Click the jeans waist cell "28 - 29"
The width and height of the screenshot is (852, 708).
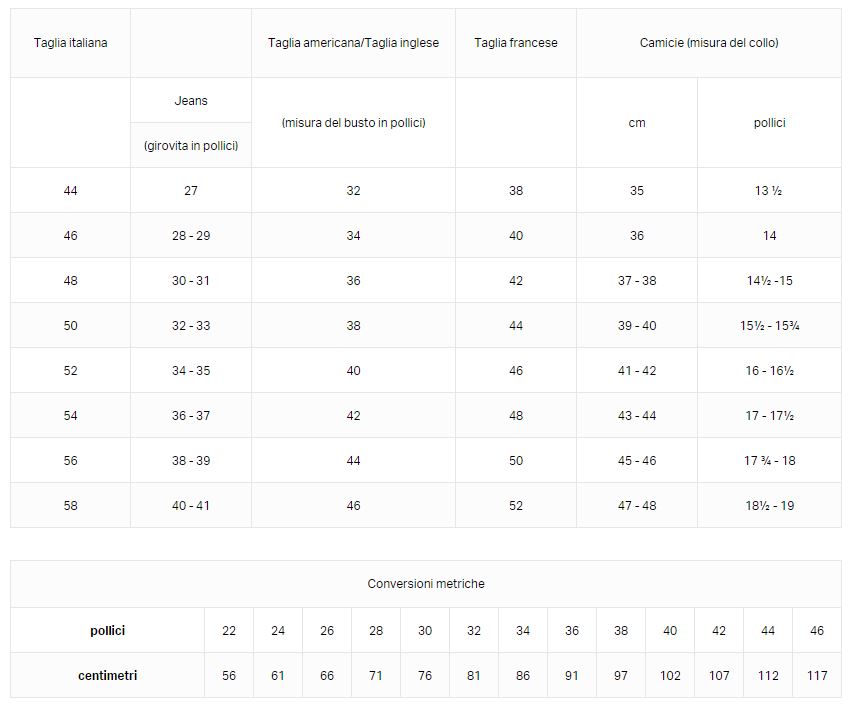point(191,236)
